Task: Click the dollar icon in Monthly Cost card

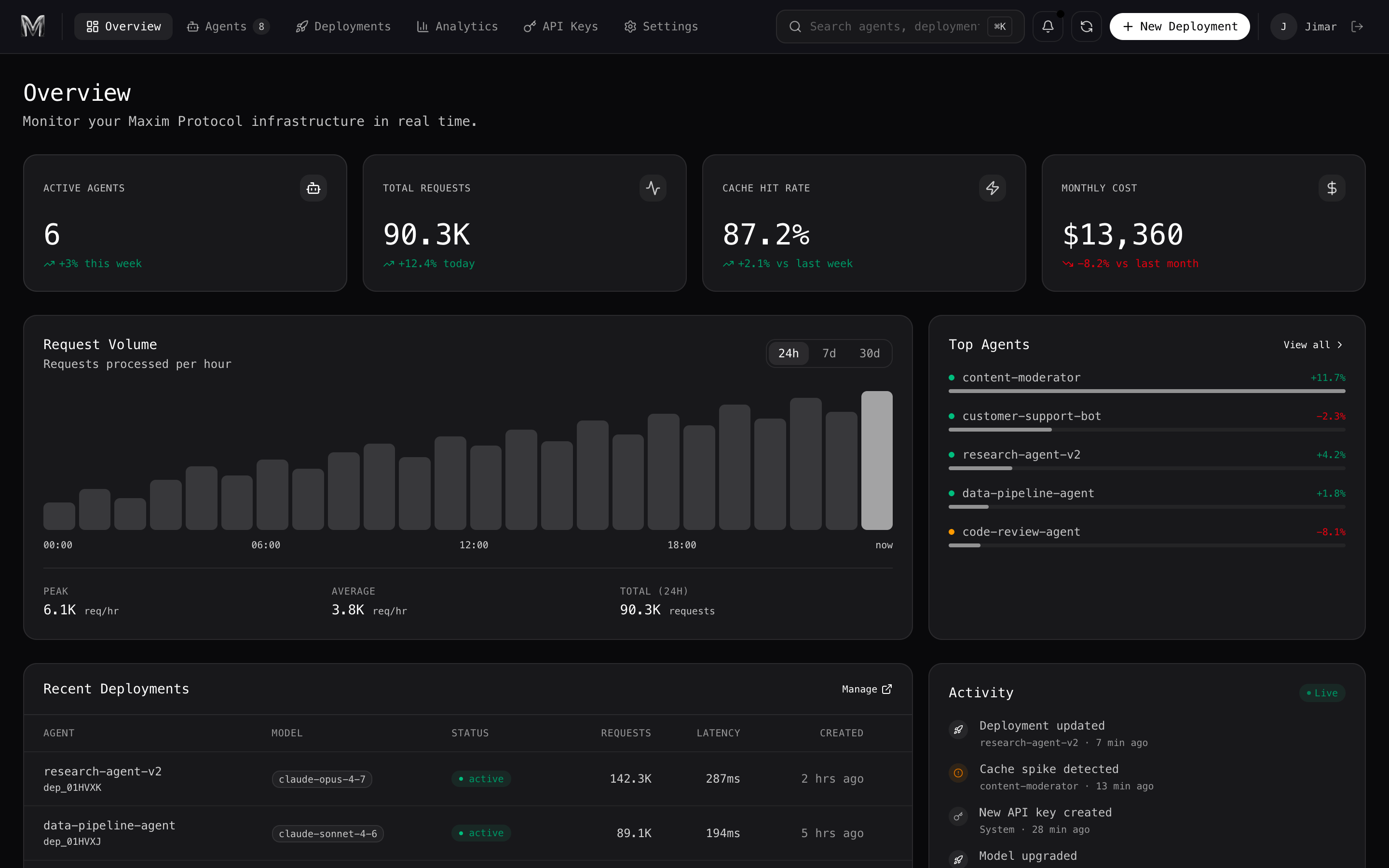Action: (1332, 188)
